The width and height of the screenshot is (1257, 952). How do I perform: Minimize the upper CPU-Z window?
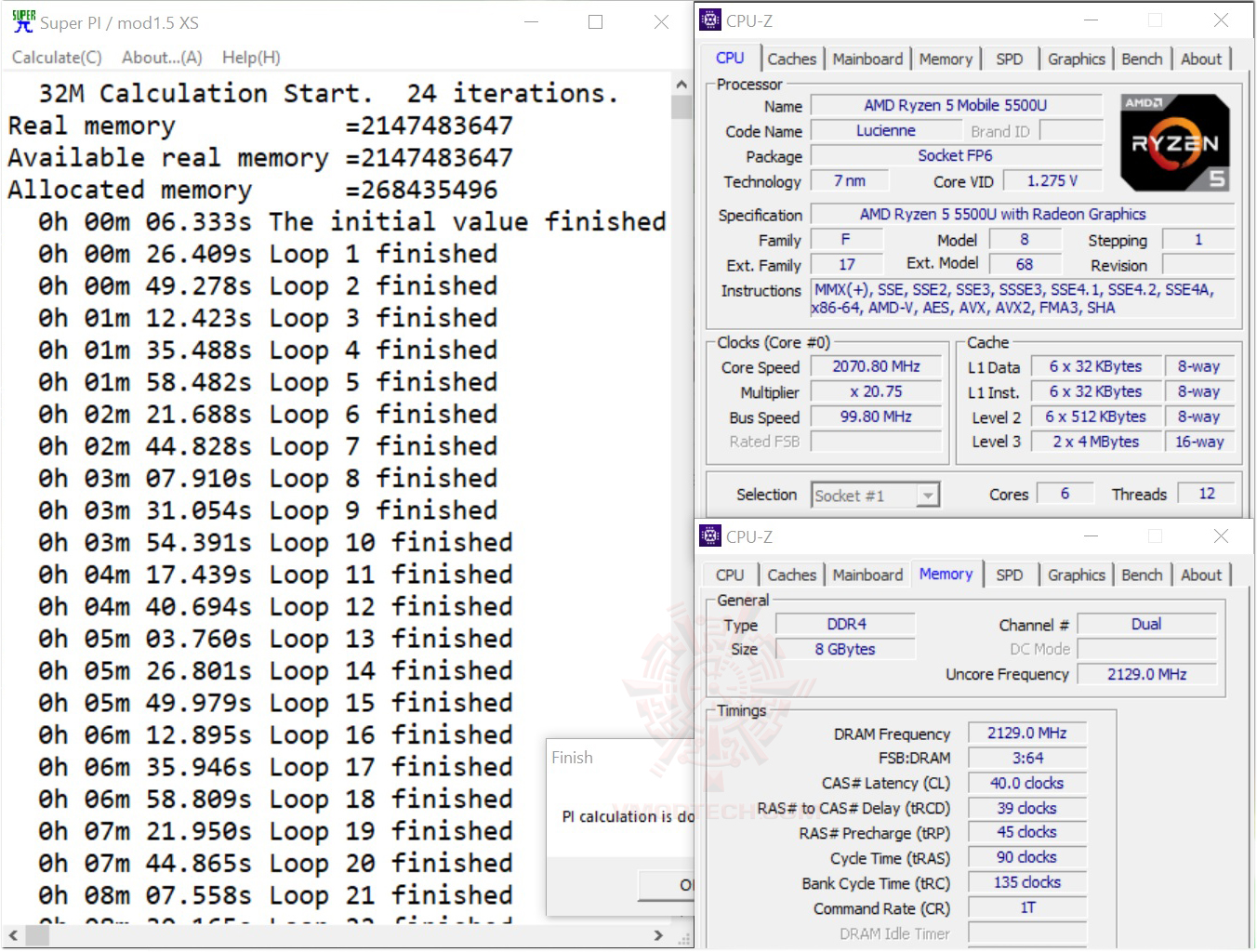point(1091,20)
